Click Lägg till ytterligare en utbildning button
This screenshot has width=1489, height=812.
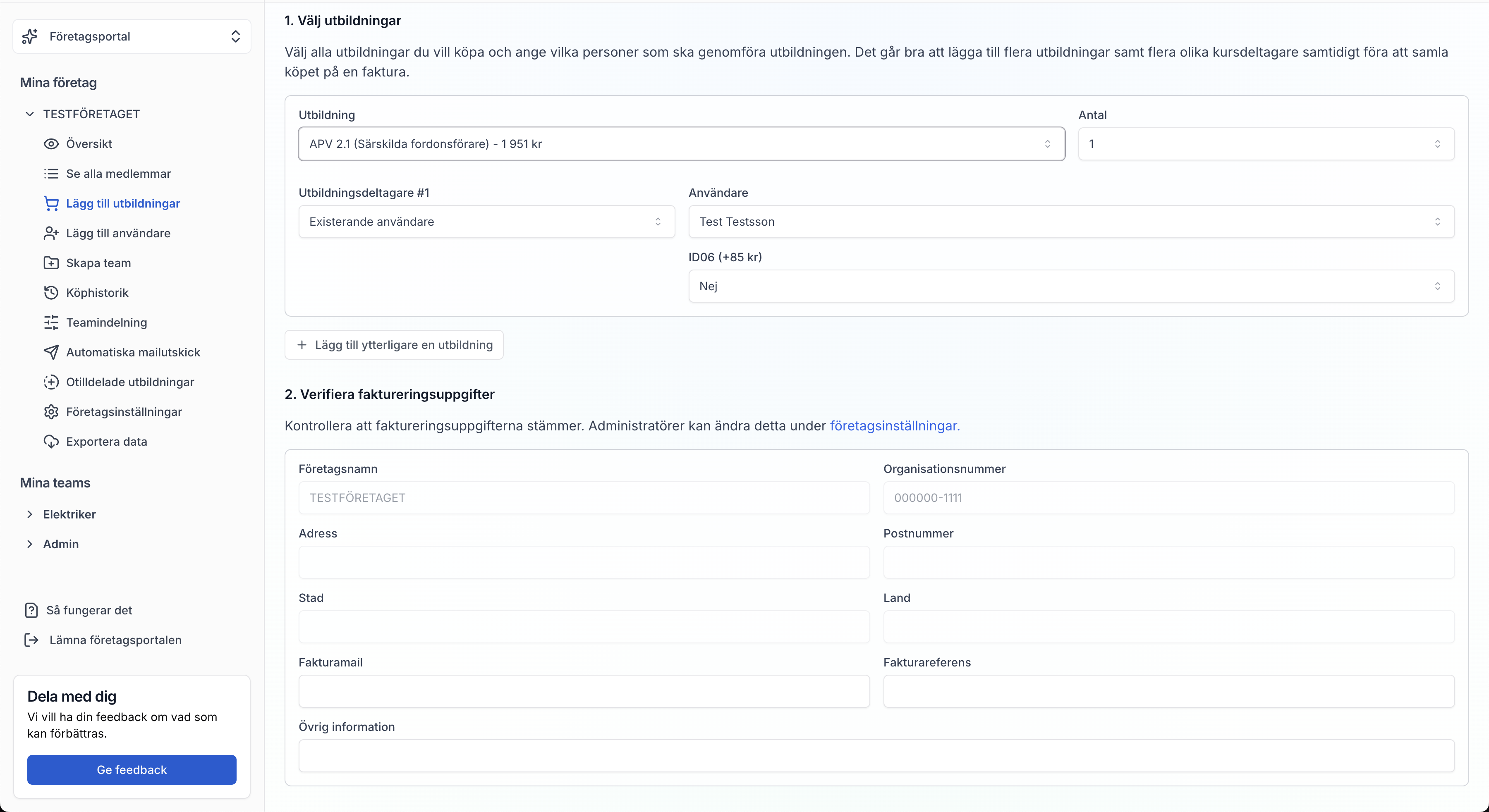(x=394, y=345)
